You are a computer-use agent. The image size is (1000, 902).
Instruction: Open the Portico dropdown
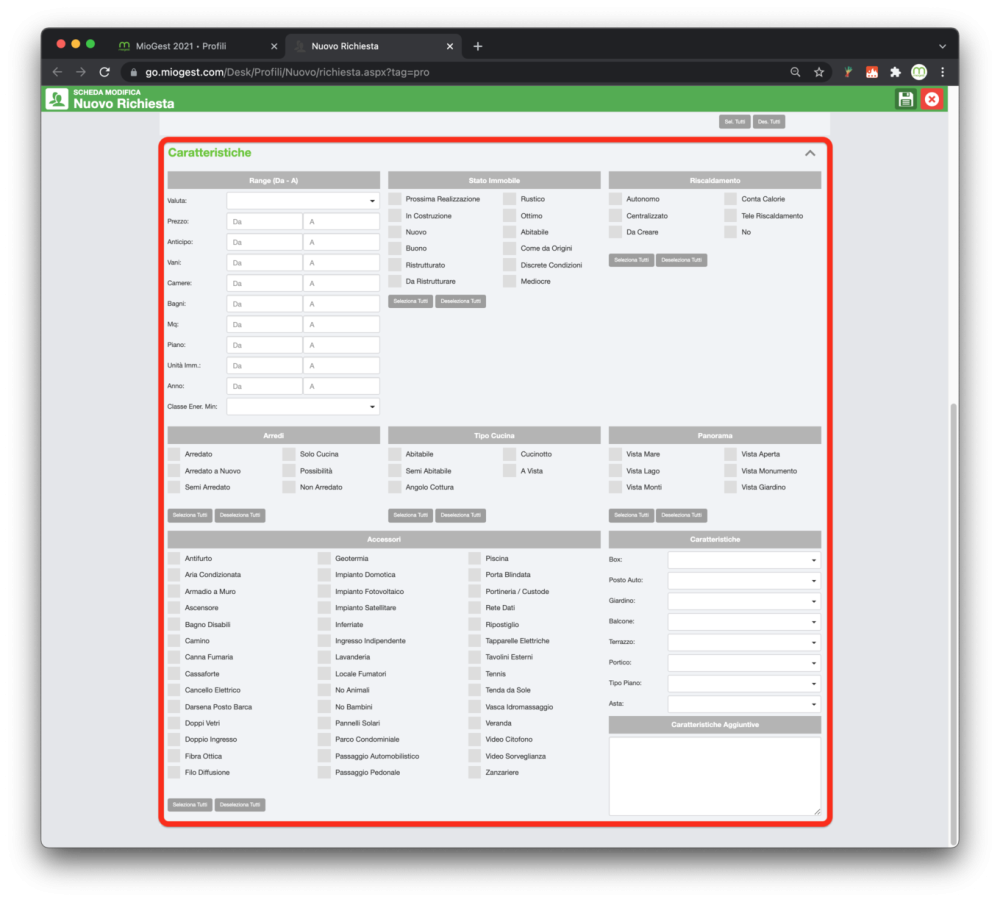pos(744,663)
